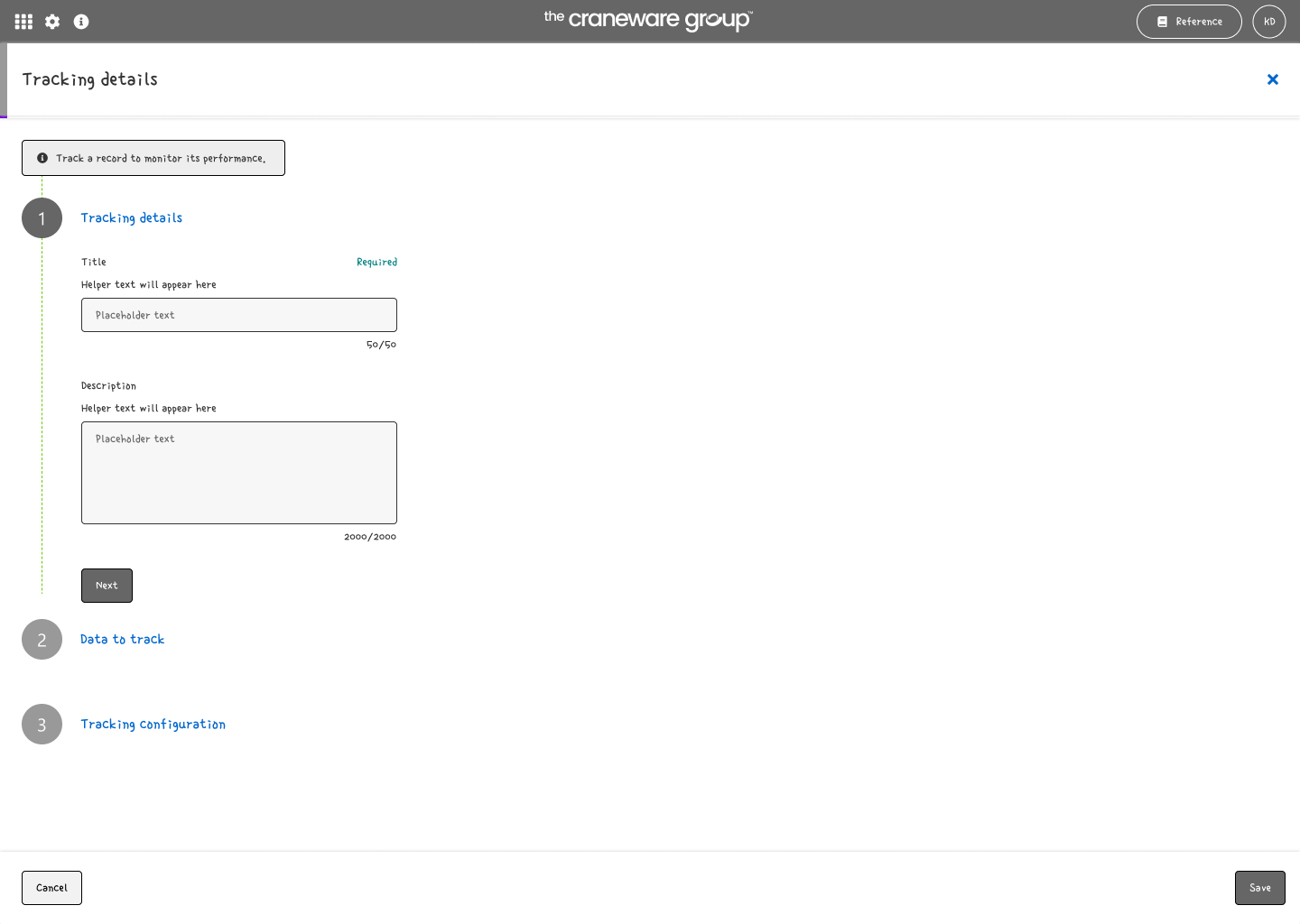Focus the Title input field
Image resolution: width=1300 pixels, height=924 pixels.
click(239, 315)
